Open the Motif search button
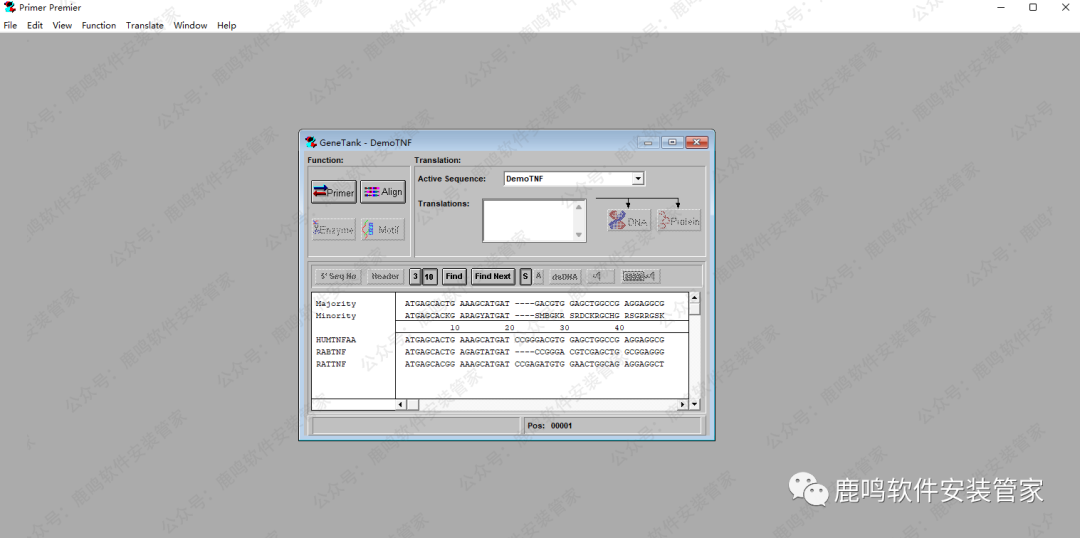1080x538 pixels. tap(382, 230)
